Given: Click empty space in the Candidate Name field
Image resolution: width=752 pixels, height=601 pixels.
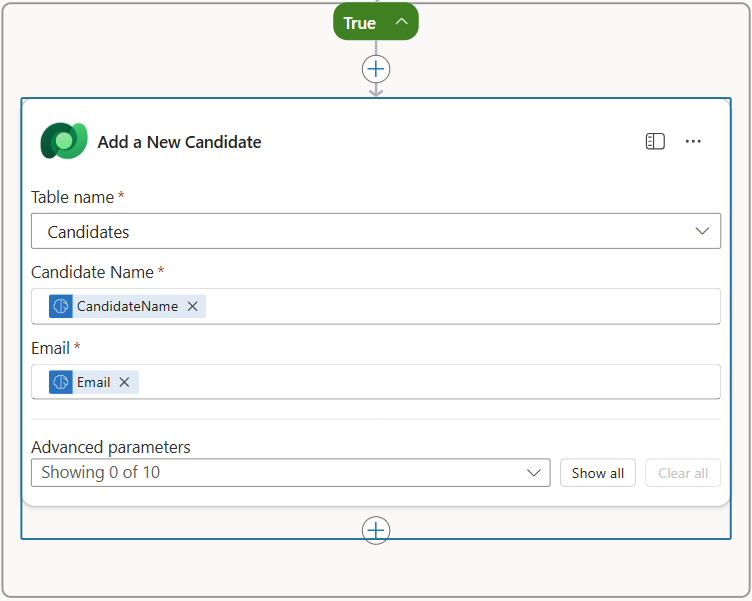Looking at the screenshot, I should click(460, 306).
